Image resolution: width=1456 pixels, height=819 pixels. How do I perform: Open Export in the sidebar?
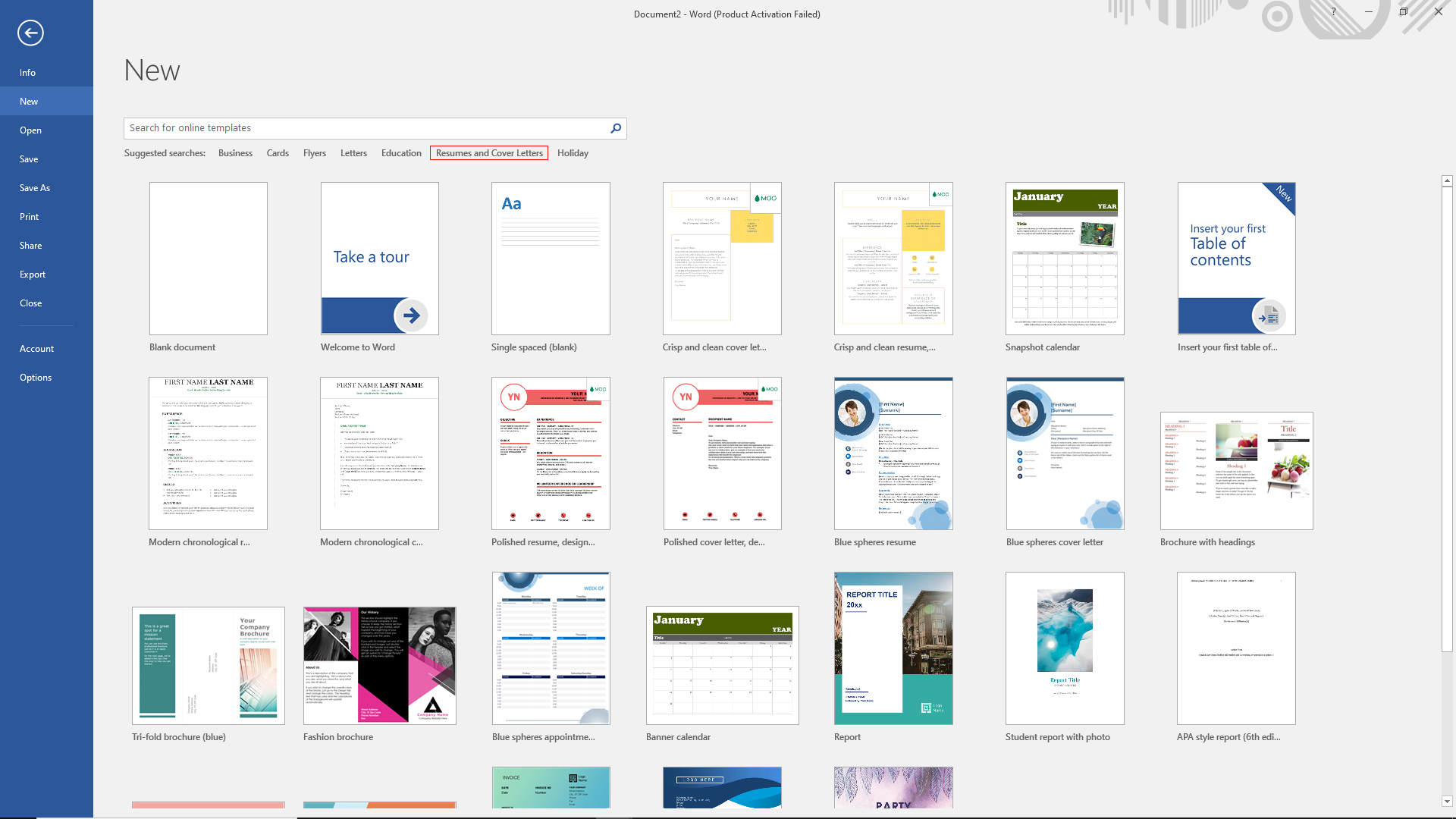(46, 274)
